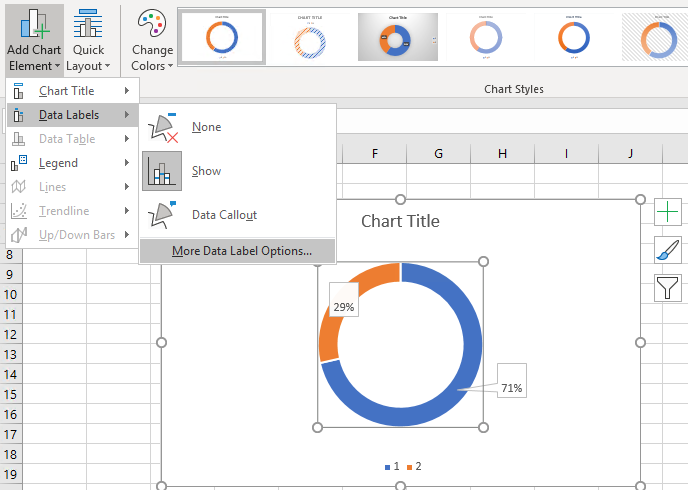Click legend entry 2 with orange marker
Viewport: 688px width, 490px height.
[414, 466]
